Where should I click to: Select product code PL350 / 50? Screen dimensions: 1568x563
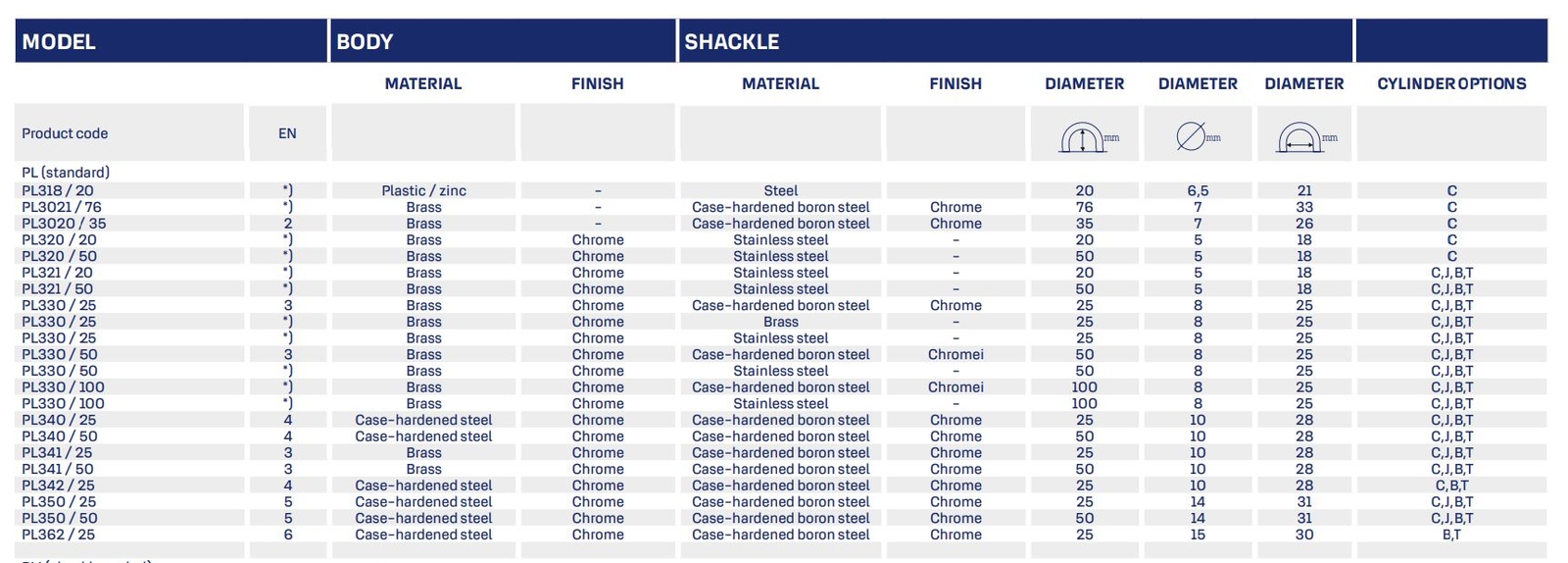pyautogui.click(x=60, y=518)
